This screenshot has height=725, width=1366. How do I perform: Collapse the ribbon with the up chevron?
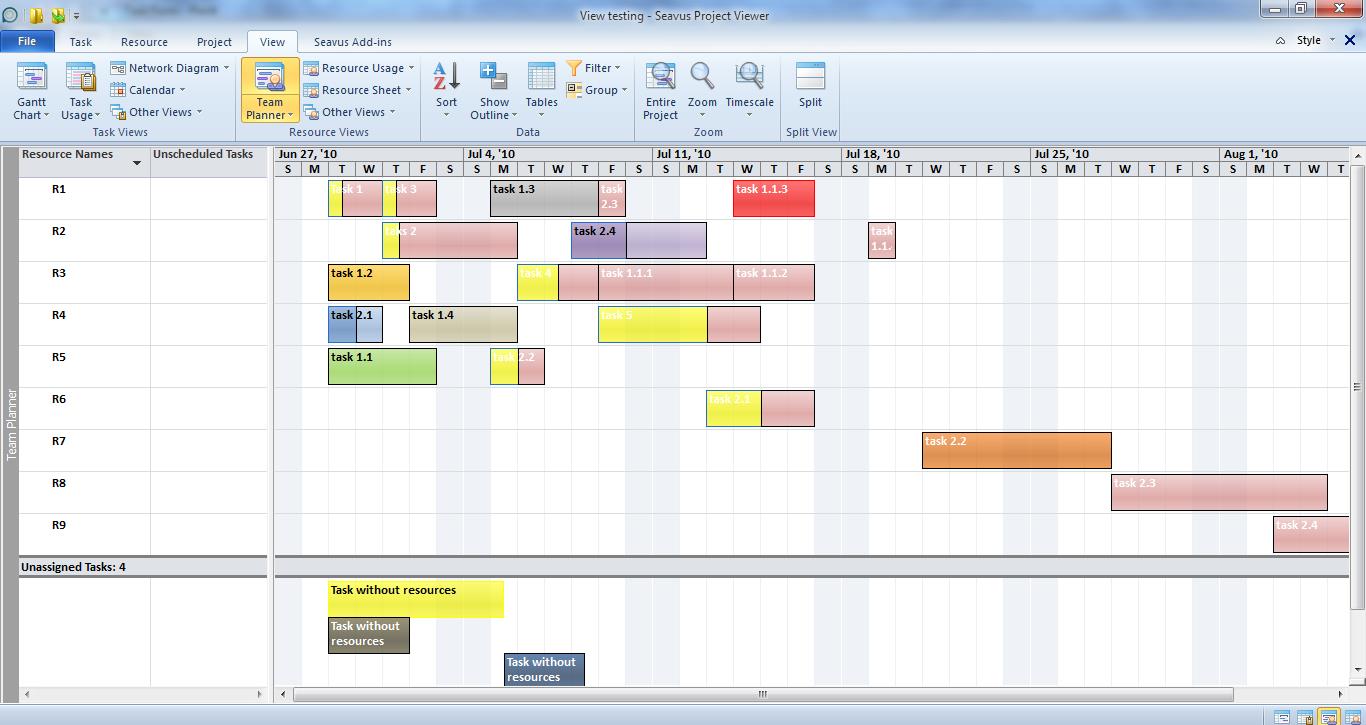point(1281,41)
